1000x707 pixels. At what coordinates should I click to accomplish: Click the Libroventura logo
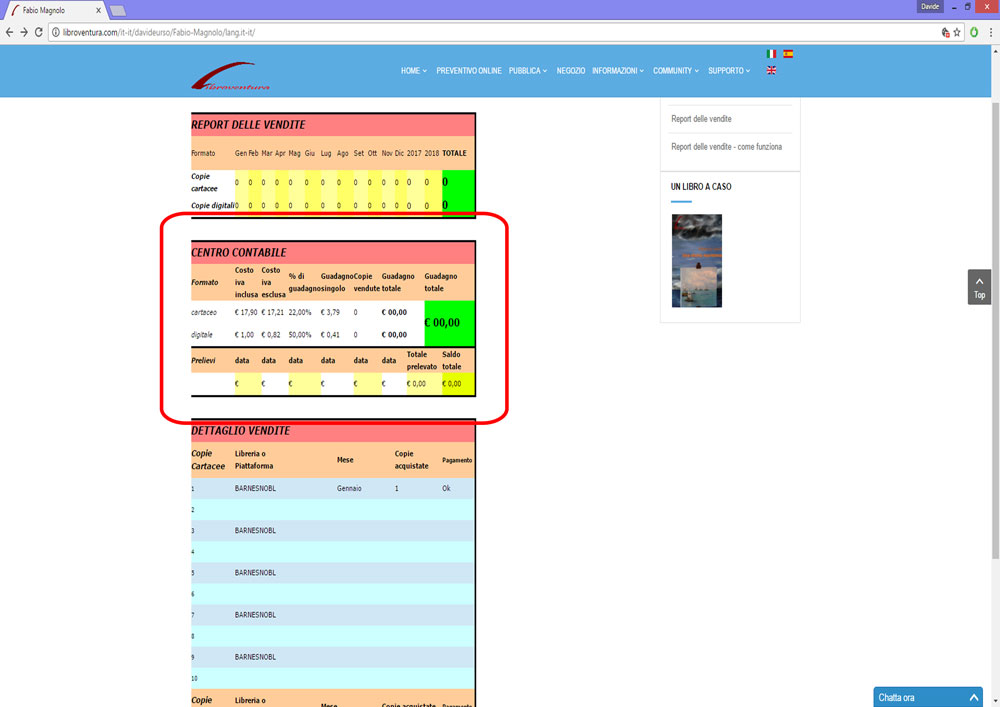click(230, 77)
